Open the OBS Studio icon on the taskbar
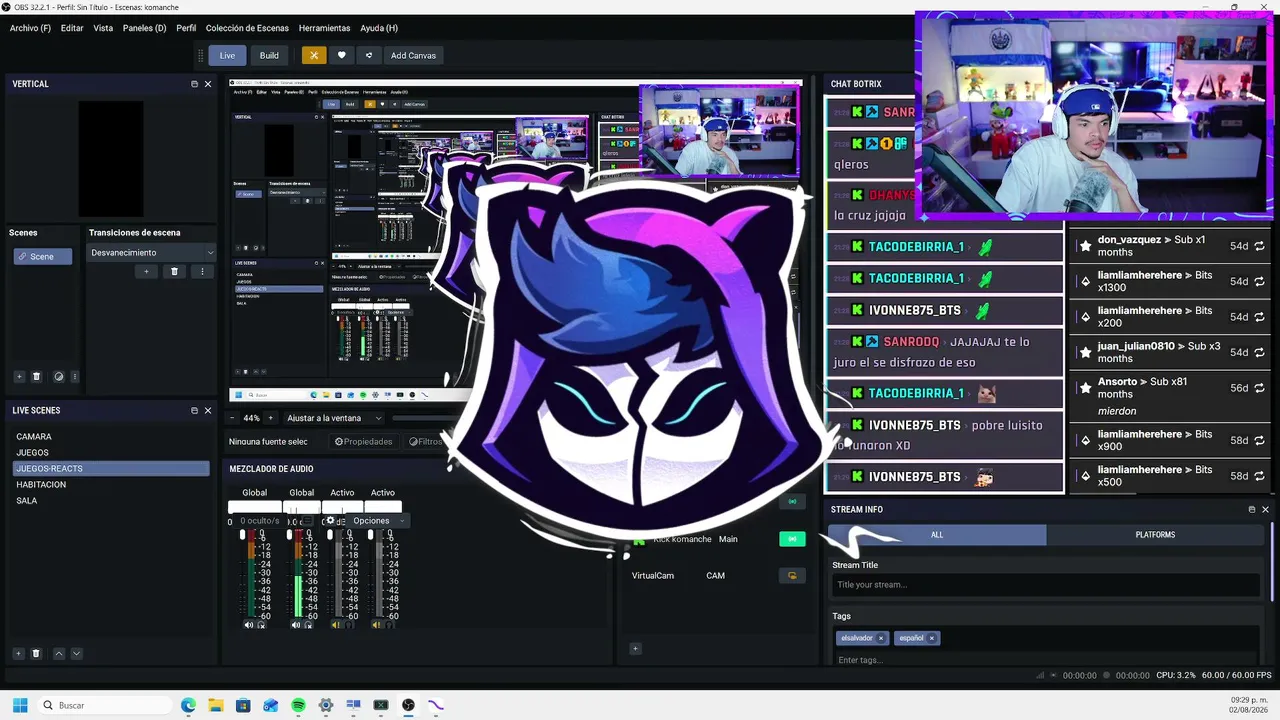 coord(408,705)
